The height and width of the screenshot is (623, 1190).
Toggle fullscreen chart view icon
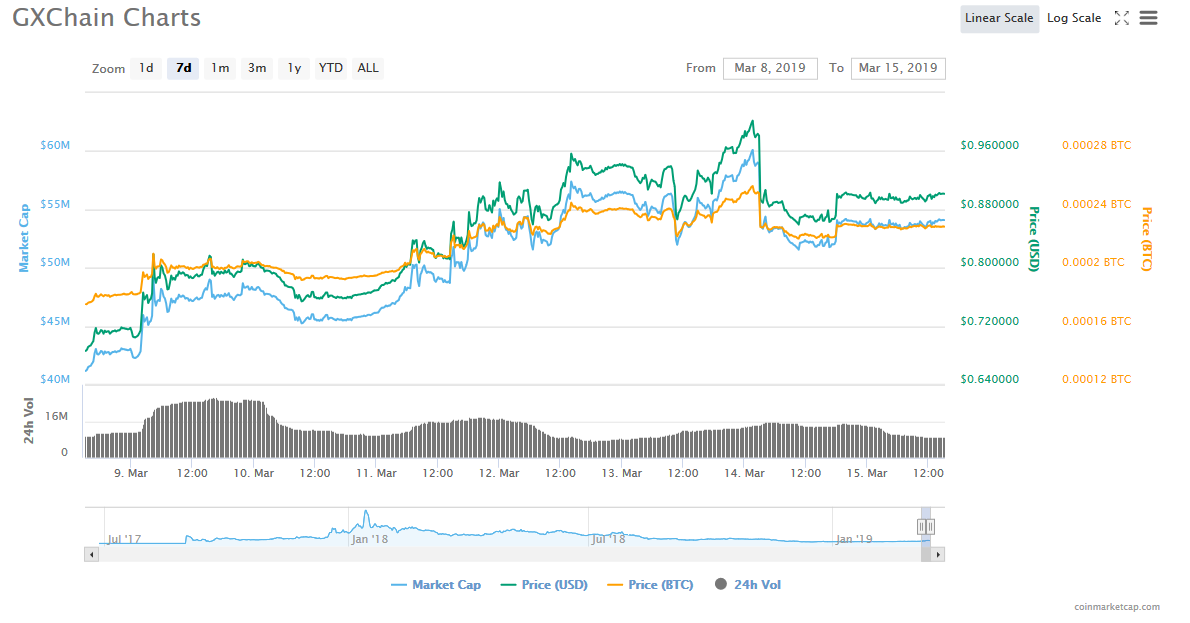coord(1121,18)
